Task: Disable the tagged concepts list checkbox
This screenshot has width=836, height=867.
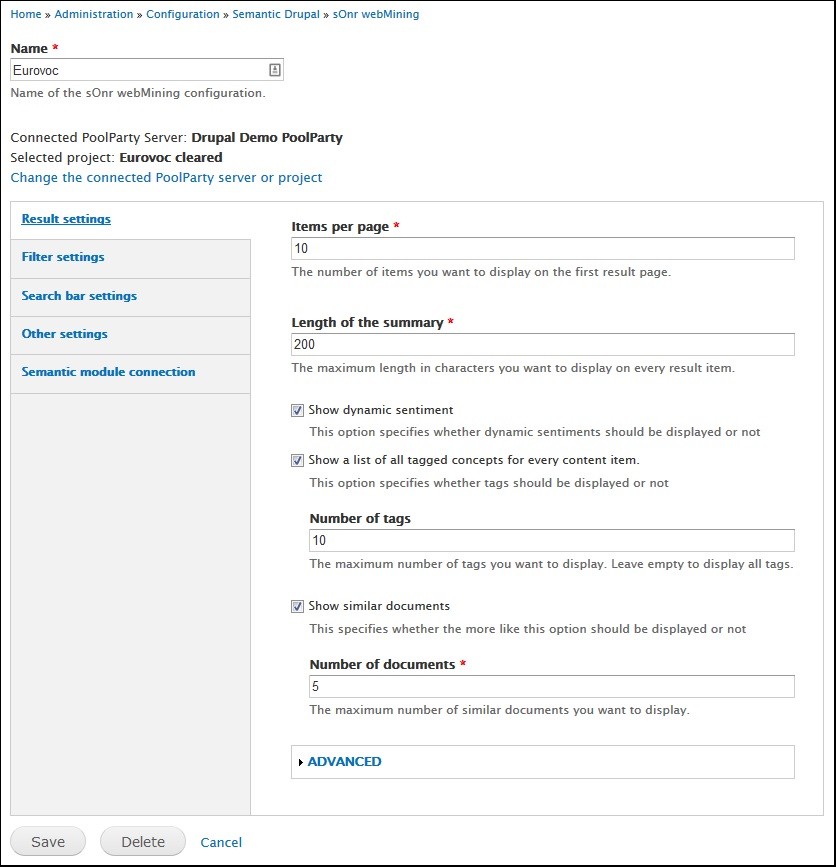Action: [297, 460]
